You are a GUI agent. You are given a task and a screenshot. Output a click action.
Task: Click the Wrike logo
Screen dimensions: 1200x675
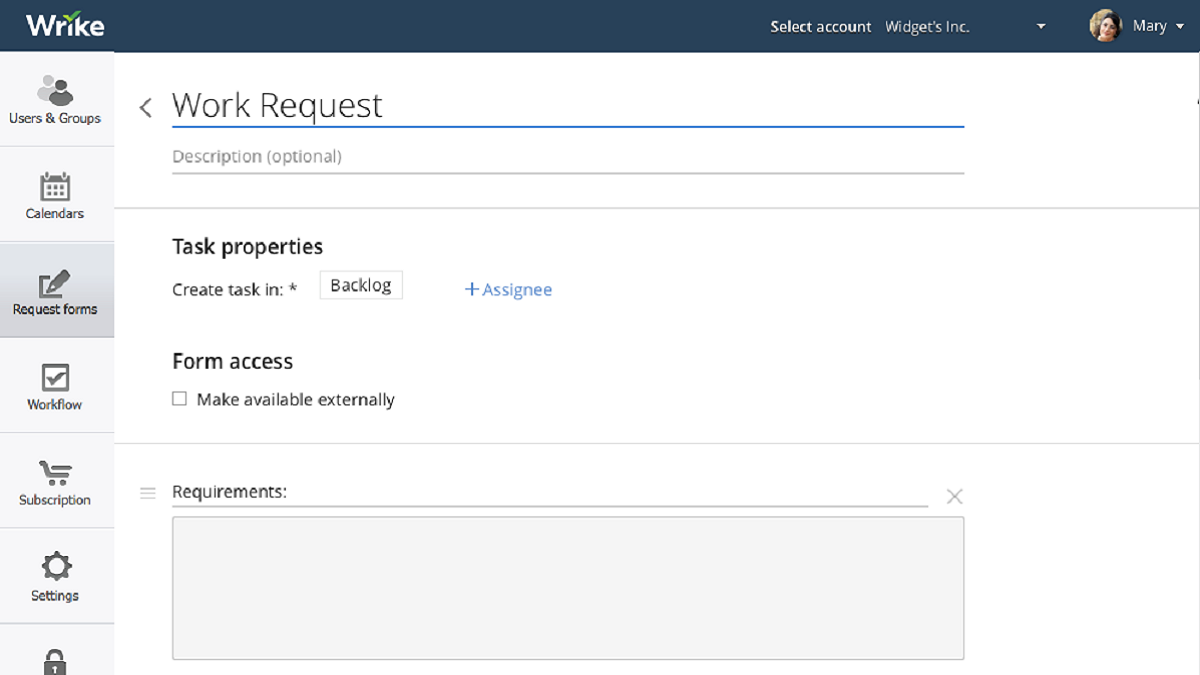65,25
